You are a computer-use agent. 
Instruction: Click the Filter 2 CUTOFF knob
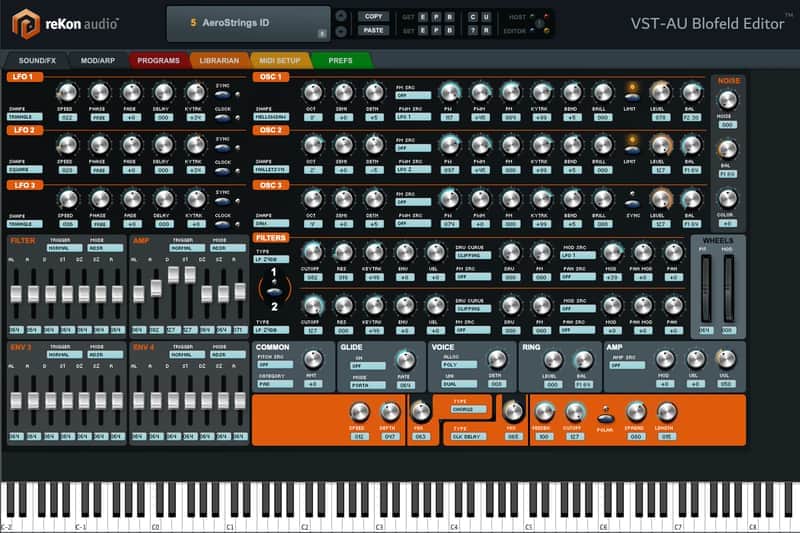[x=312, y=306]
